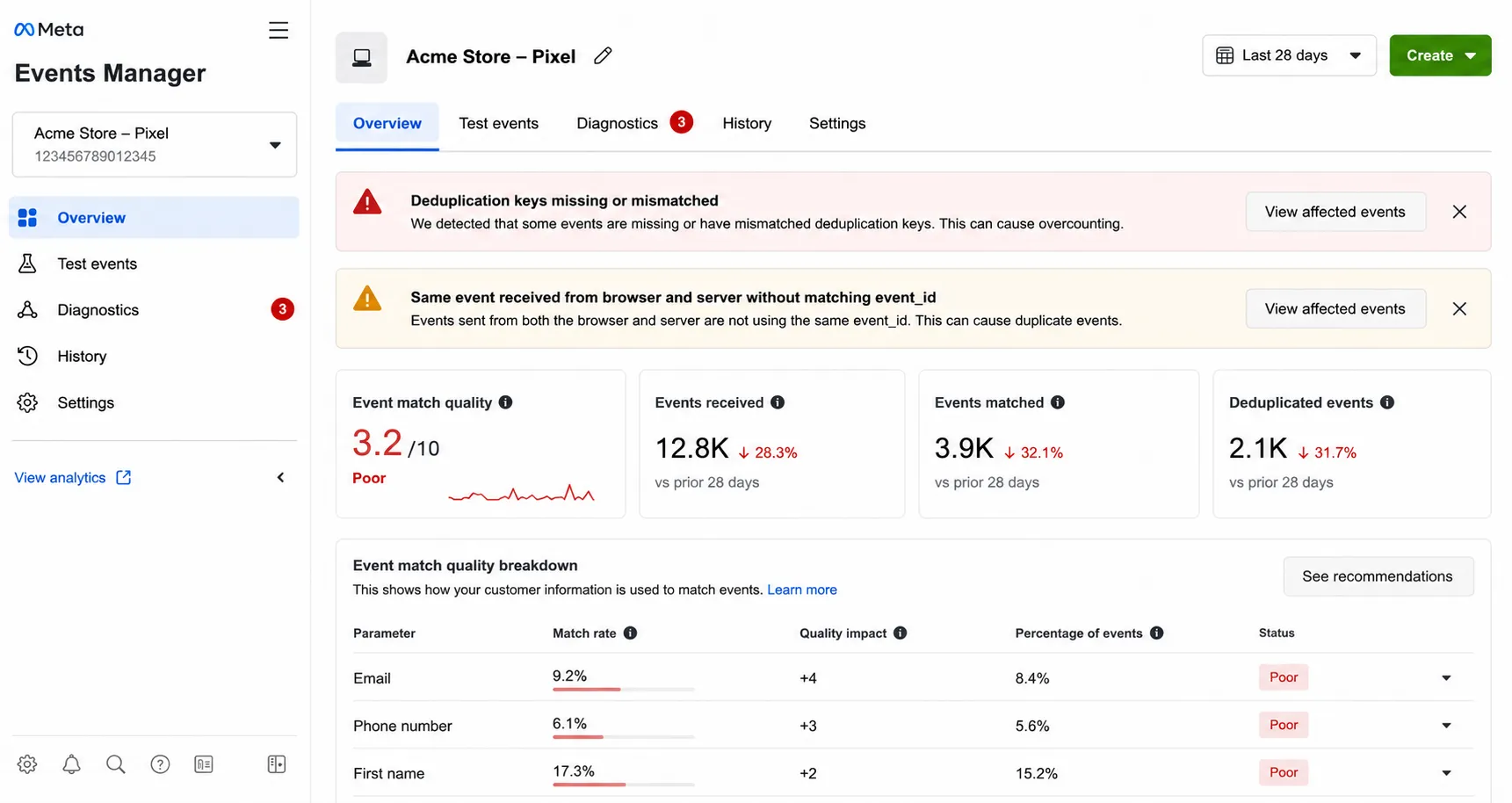Click the Learn more link
This screenshot has width=1512, height=803.
(802, 590)
